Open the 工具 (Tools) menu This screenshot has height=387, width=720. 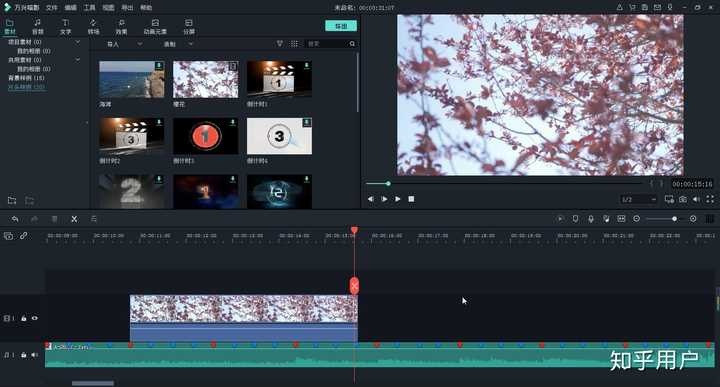pos(90,8)
